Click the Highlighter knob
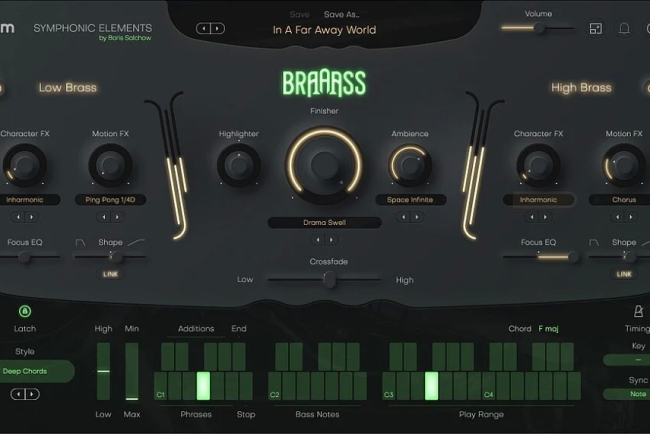This screenshot has width=650, height=434. point(239,165)
